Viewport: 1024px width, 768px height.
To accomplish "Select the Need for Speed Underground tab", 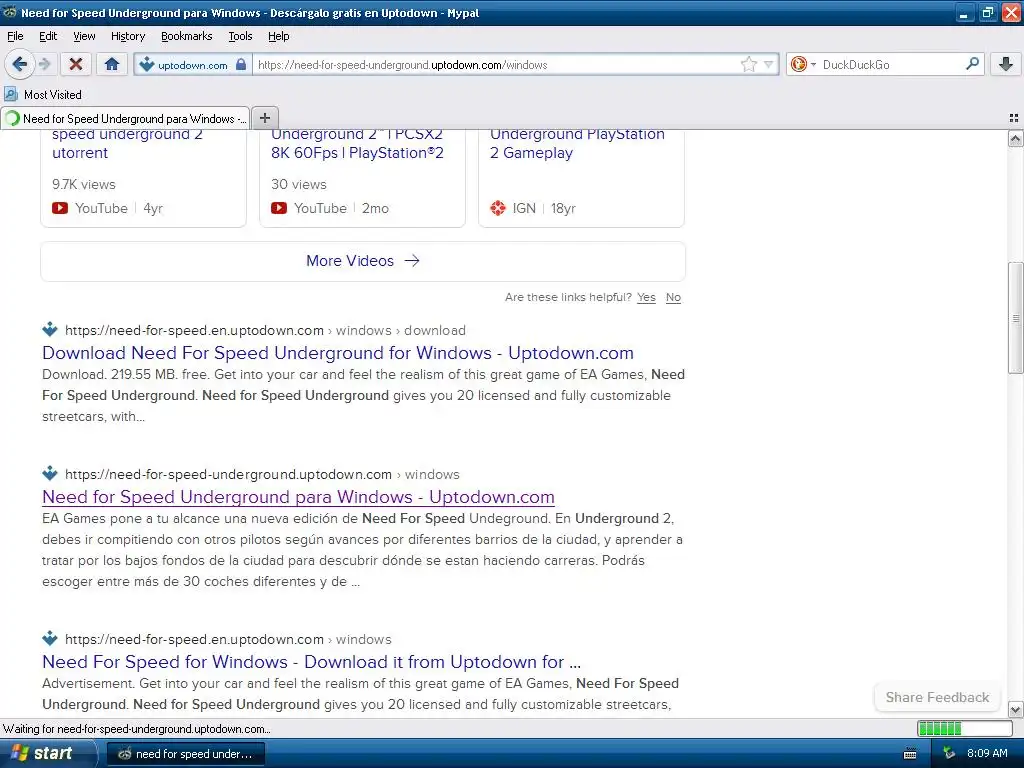I will 125,118.
